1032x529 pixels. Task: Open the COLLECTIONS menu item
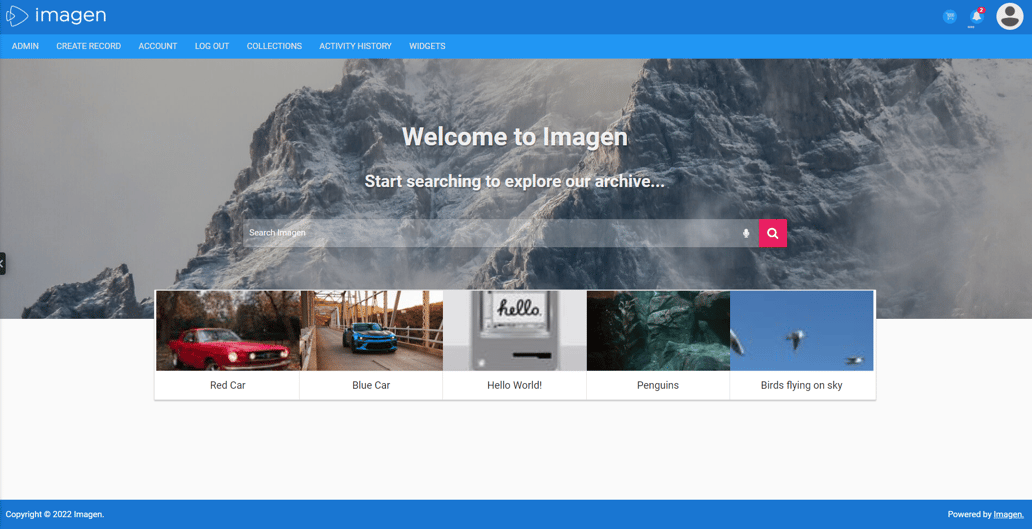point(274,46)
